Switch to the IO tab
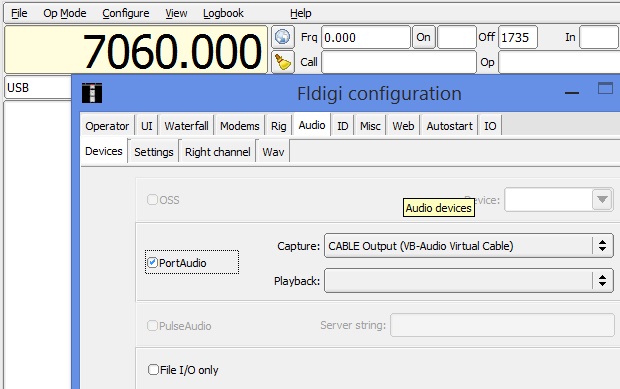This screenshot has width=620, height=389. [490, 126]
